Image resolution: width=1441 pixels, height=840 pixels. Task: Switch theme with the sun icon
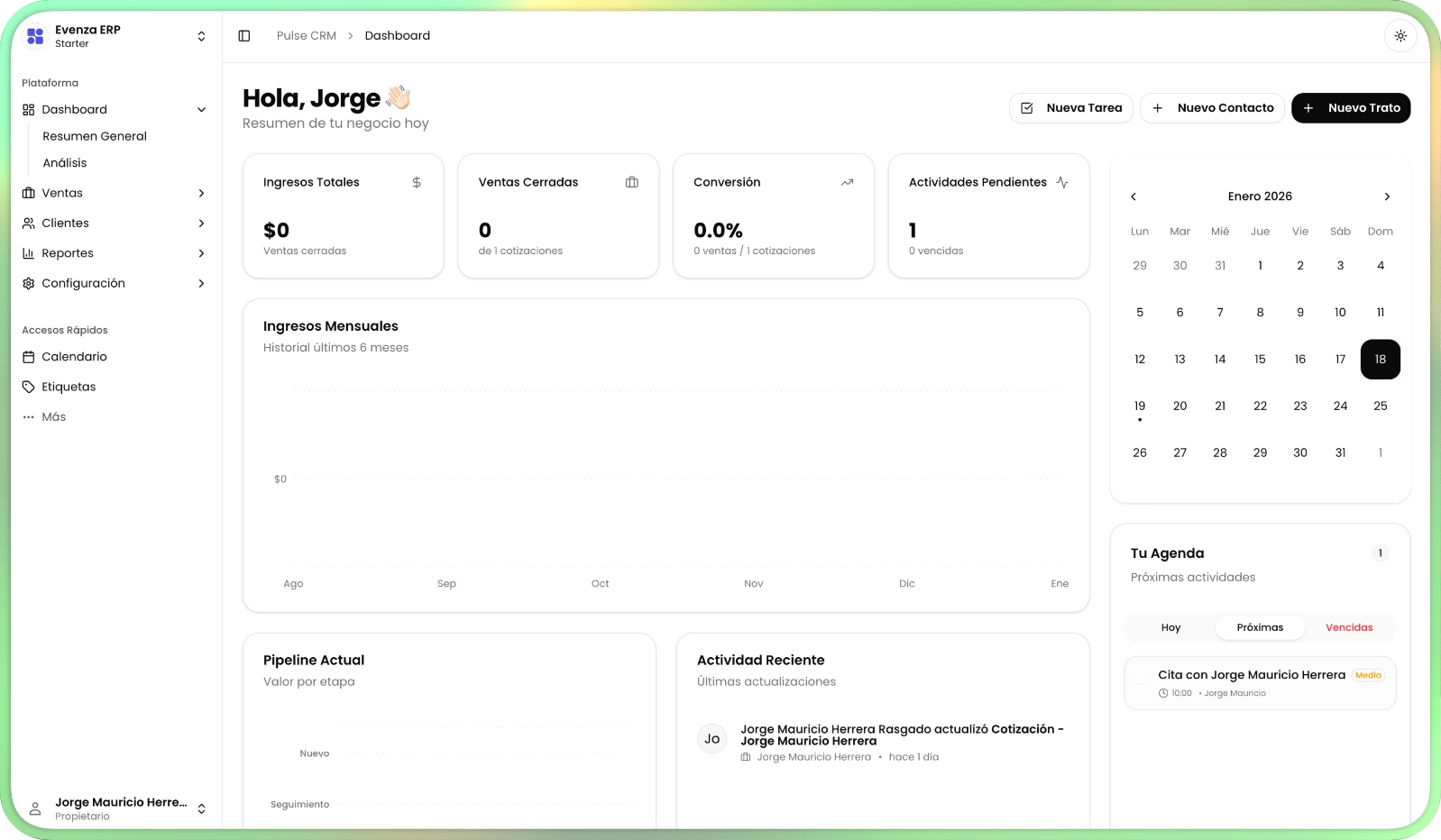1400,36
